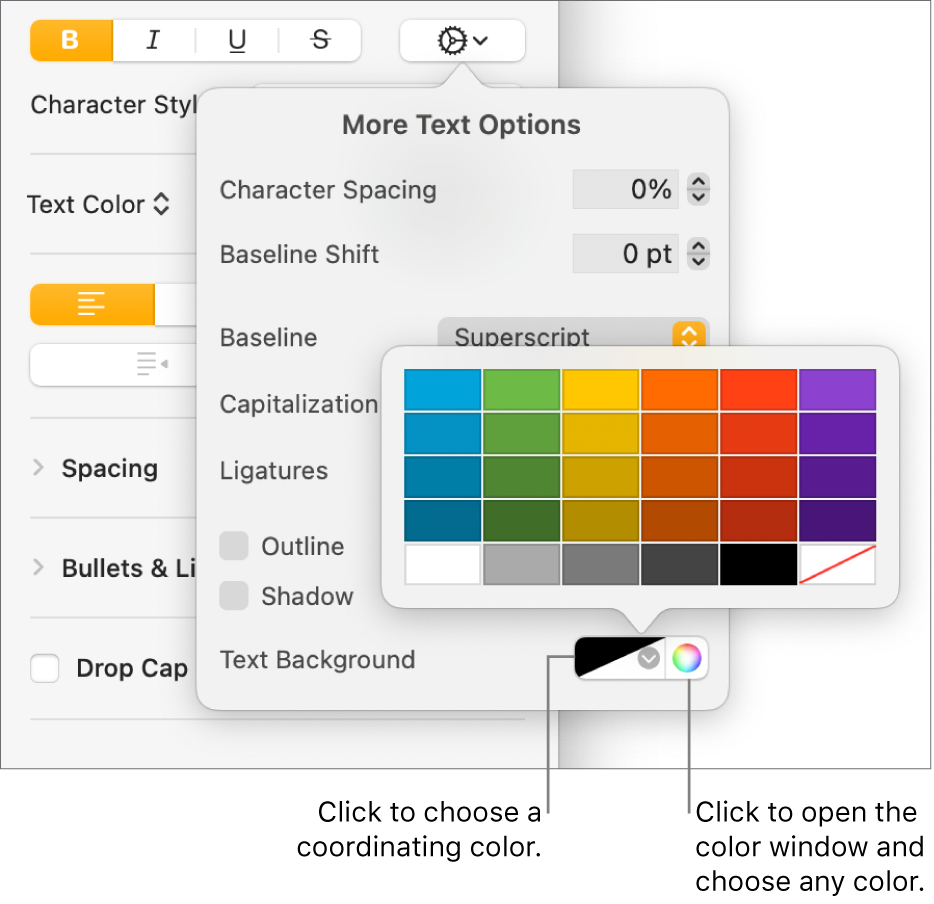Click the Capitalization label
Screen dimensions: 934x904
(298, 404)
